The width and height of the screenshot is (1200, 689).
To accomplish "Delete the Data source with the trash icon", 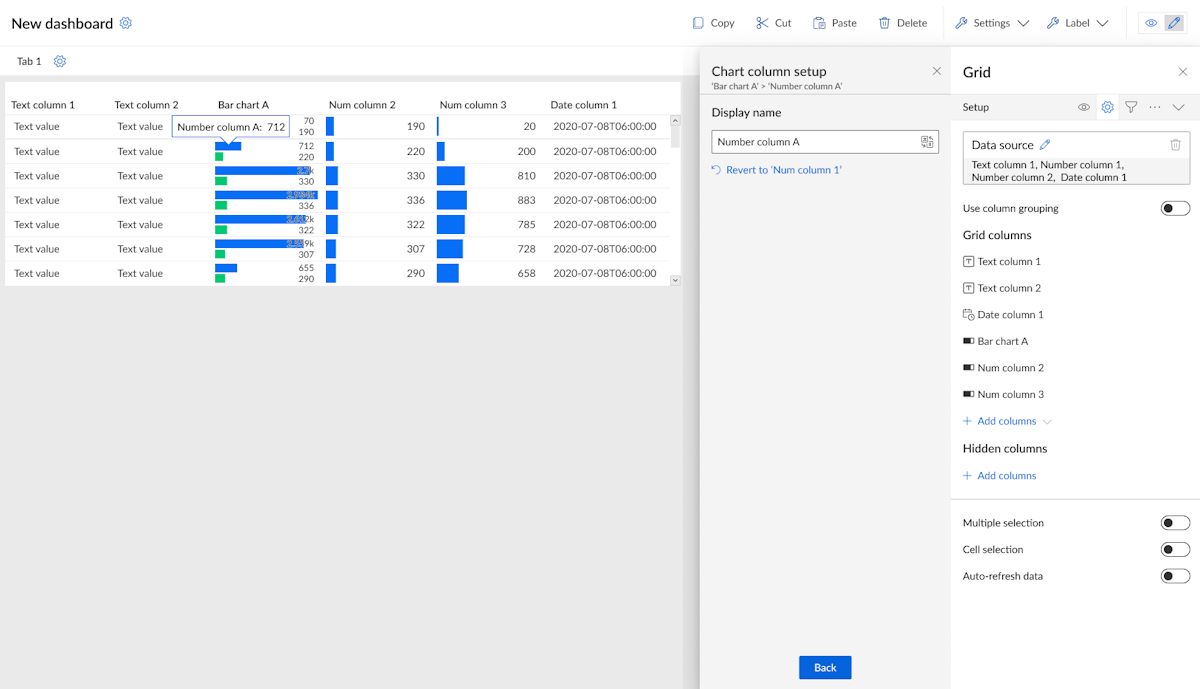I will pos(1176,145).
